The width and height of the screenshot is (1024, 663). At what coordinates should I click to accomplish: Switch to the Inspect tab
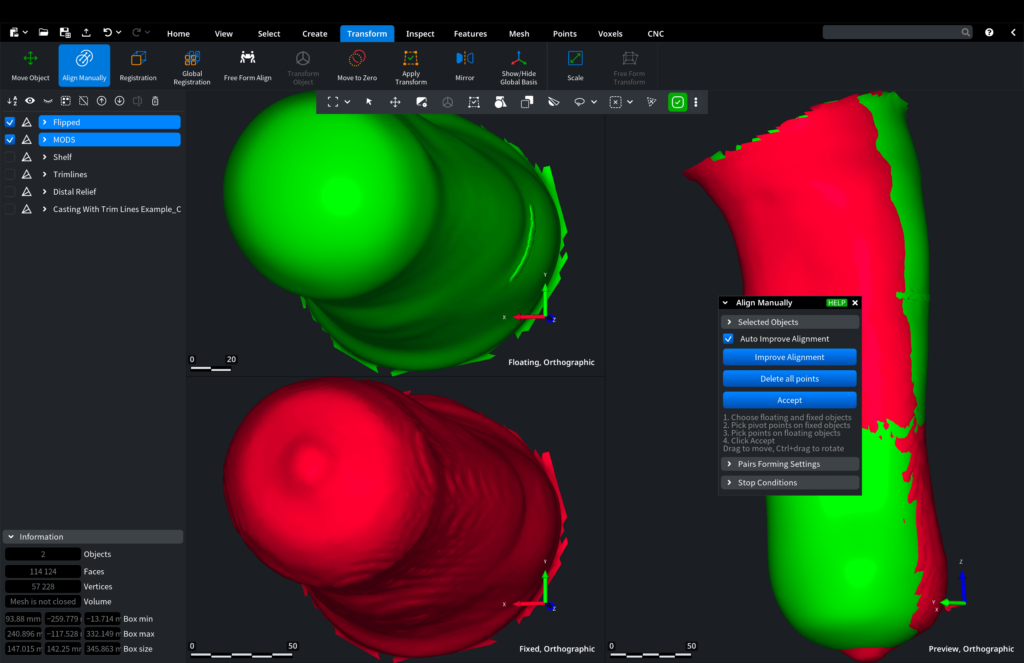pyautogui.click(x=420, y=34)
